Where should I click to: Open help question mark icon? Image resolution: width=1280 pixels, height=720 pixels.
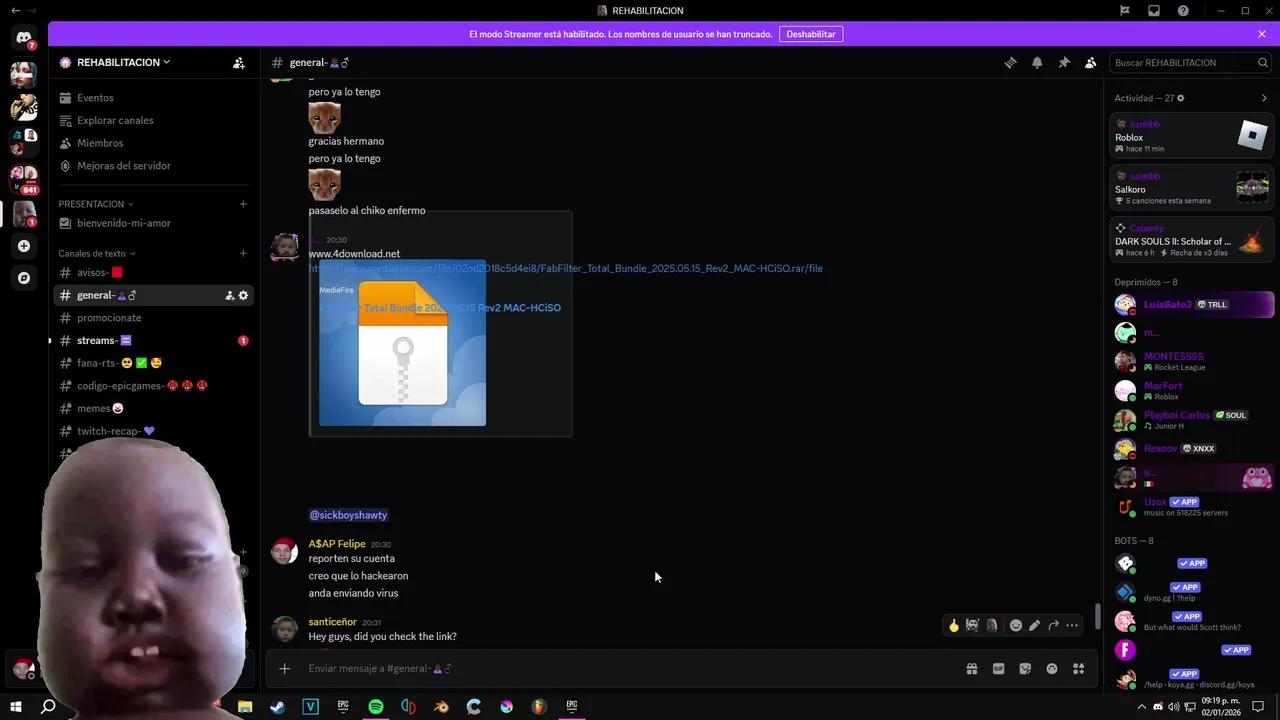[1183, 10]
